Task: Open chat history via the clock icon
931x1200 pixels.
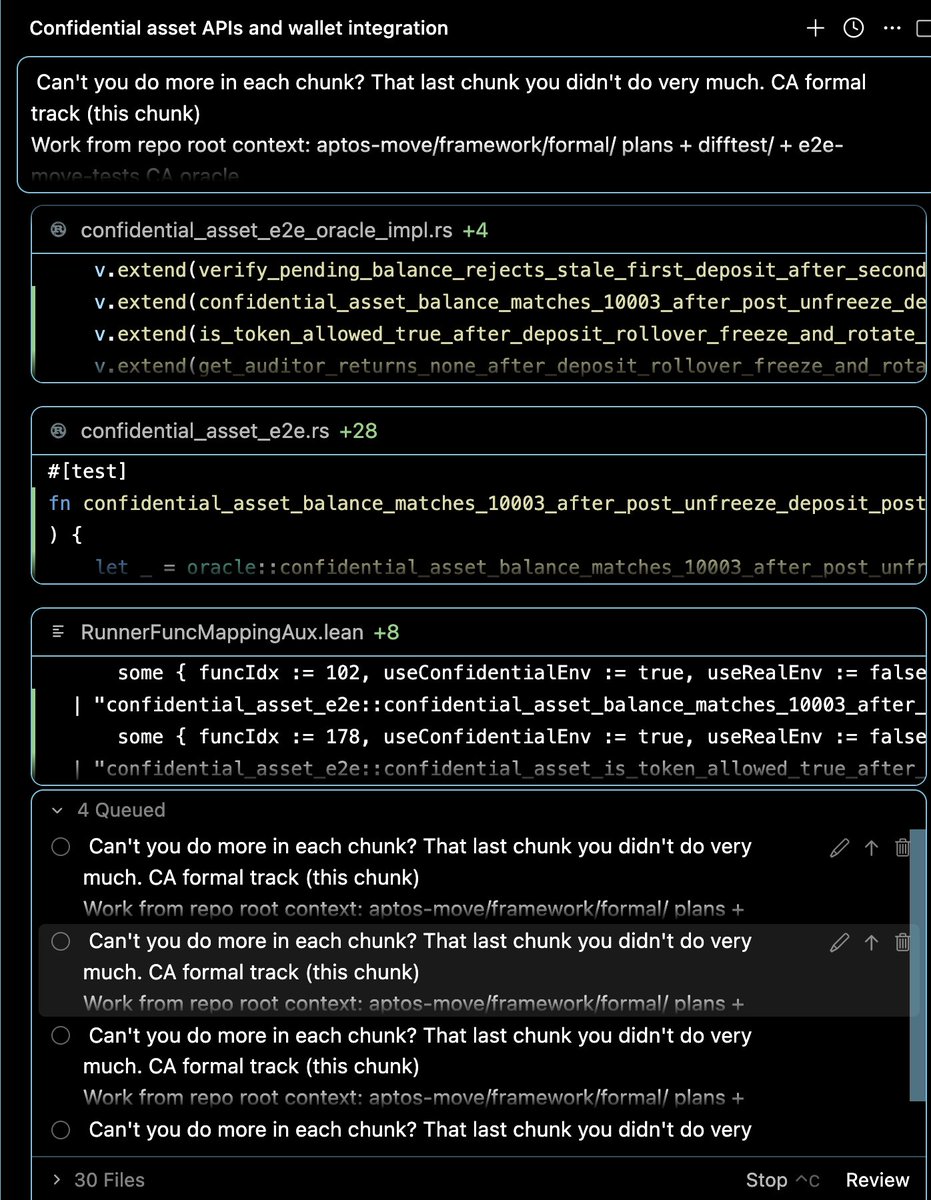Action: click(853, 28)
